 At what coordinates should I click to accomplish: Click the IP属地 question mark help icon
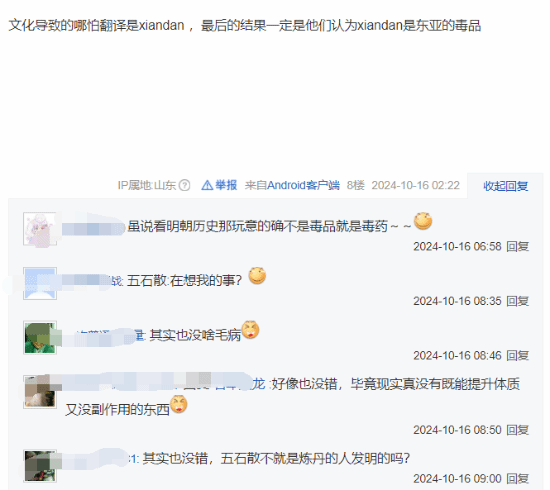tap(185, 185)
